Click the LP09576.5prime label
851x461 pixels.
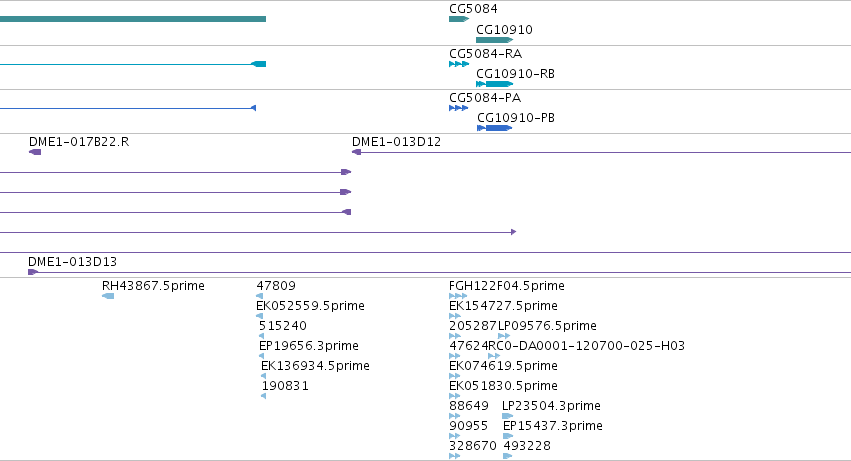pyautogui.click(x=547, y=326)
